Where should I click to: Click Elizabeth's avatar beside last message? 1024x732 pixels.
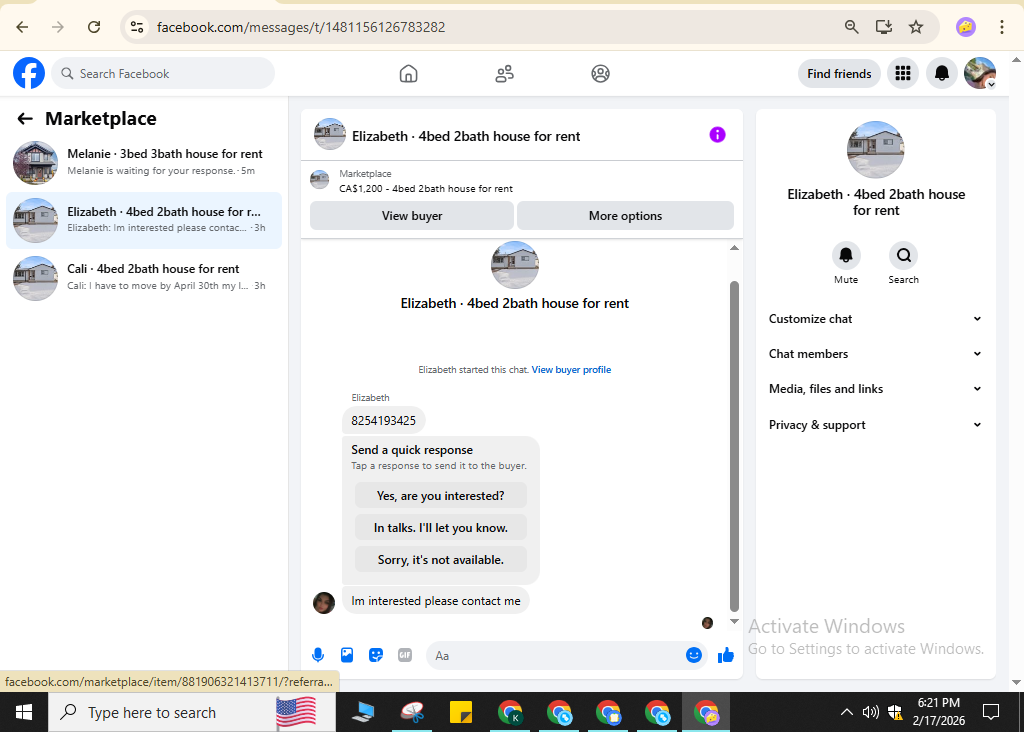(324, 602)
